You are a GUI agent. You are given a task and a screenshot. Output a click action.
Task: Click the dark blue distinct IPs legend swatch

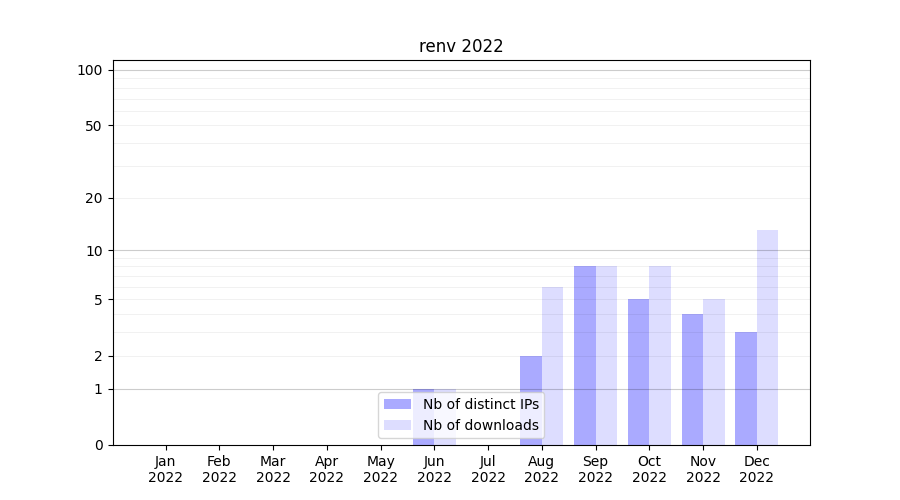(397, 404)
